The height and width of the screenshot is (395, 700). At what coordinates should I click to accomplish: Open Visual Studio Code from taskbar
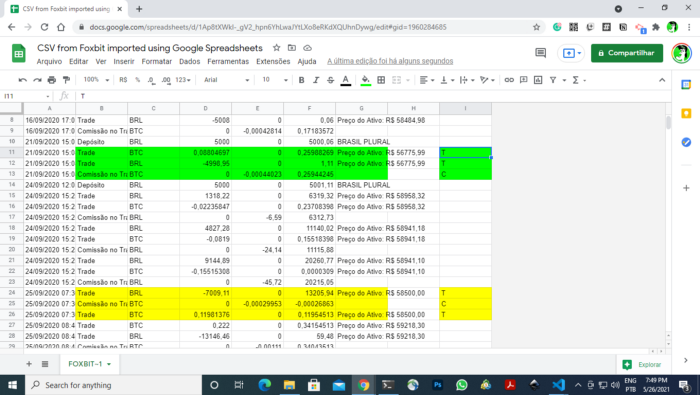point(558,385)
